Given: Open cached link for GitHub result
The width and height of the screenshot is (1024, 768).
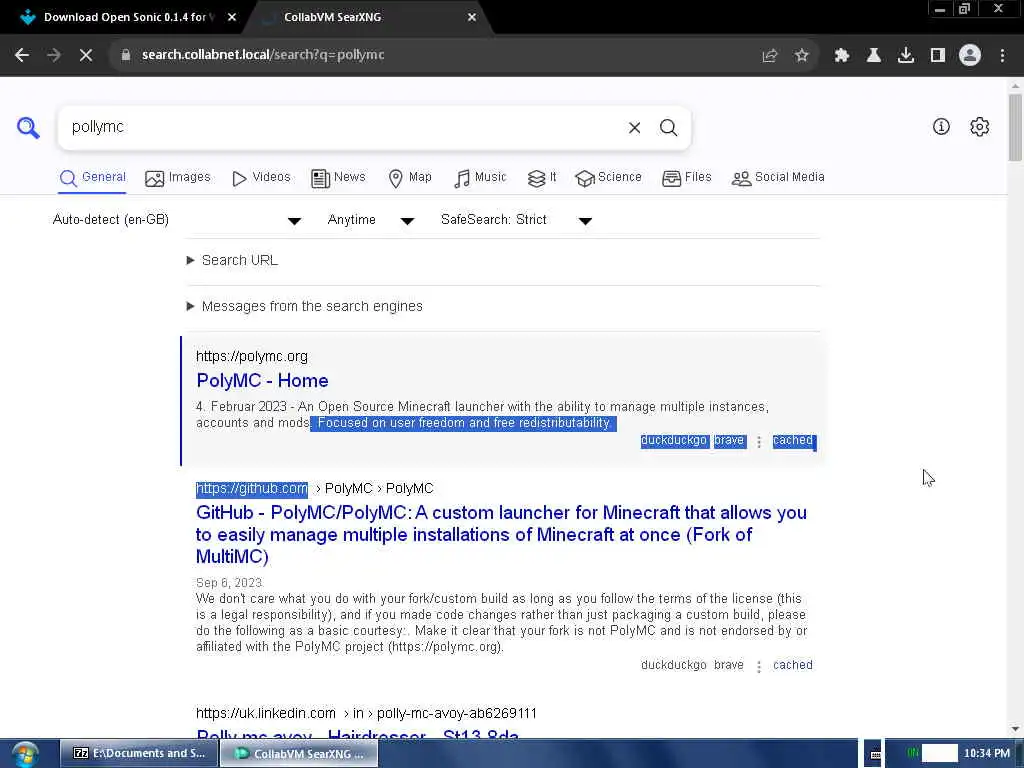Looking at the screenshot, I should [x=793, y=665].
